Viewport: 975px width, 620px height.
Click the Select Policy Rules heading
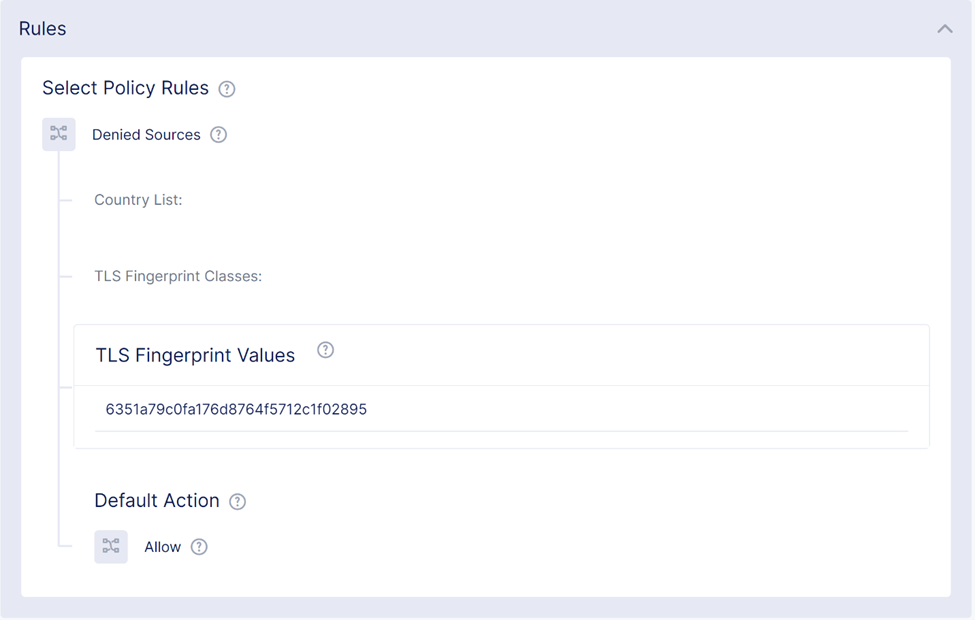click(x=125, y=89)
